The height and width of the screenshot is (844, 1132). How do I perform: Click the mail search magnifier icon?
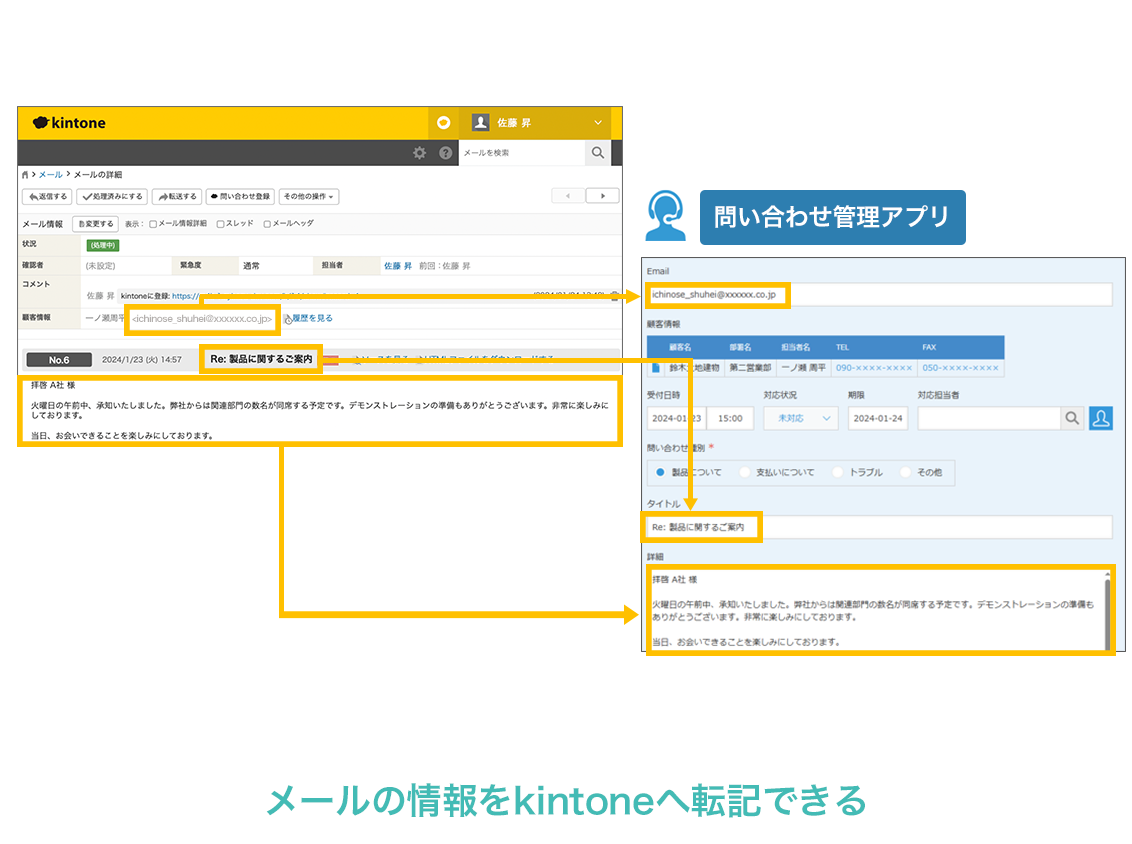point(597,153)
